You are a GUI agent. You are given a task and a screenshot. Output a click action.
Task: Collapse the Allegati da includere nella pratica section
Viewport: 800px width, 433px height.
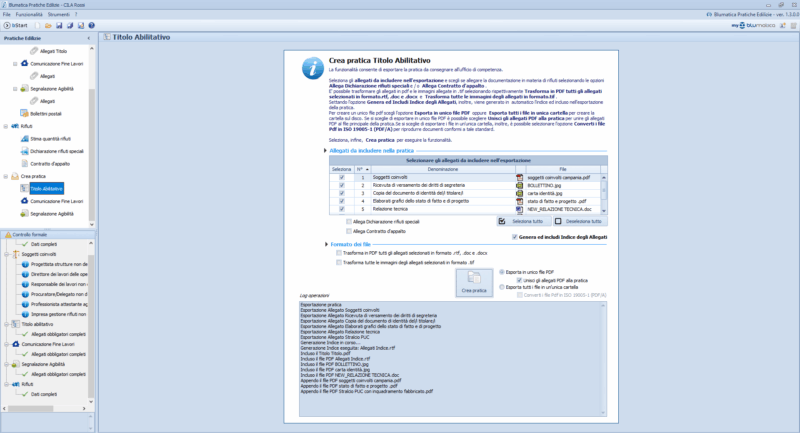325,149
